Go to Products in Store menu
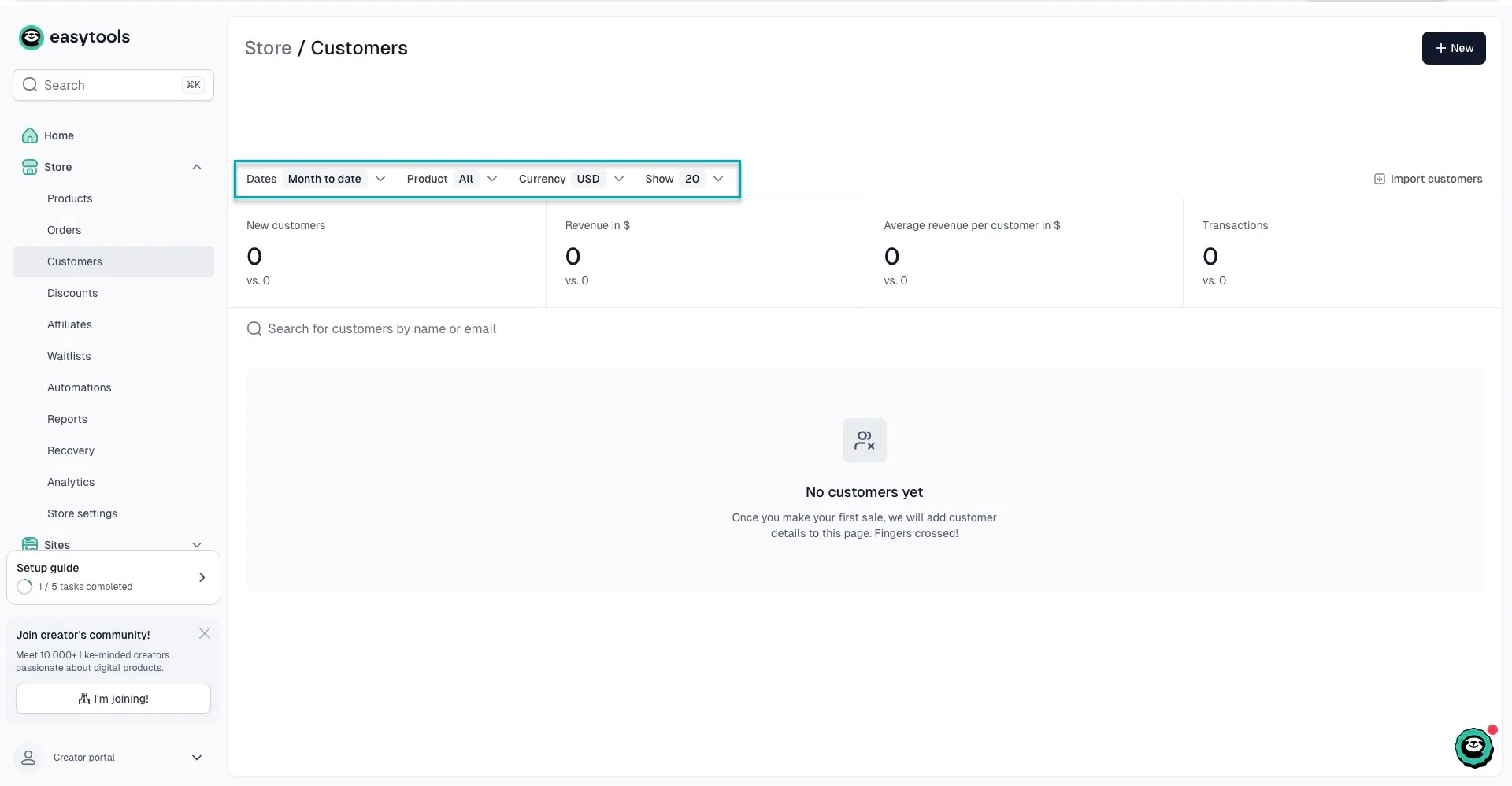The image size is (1512, 786). point(113,198)
